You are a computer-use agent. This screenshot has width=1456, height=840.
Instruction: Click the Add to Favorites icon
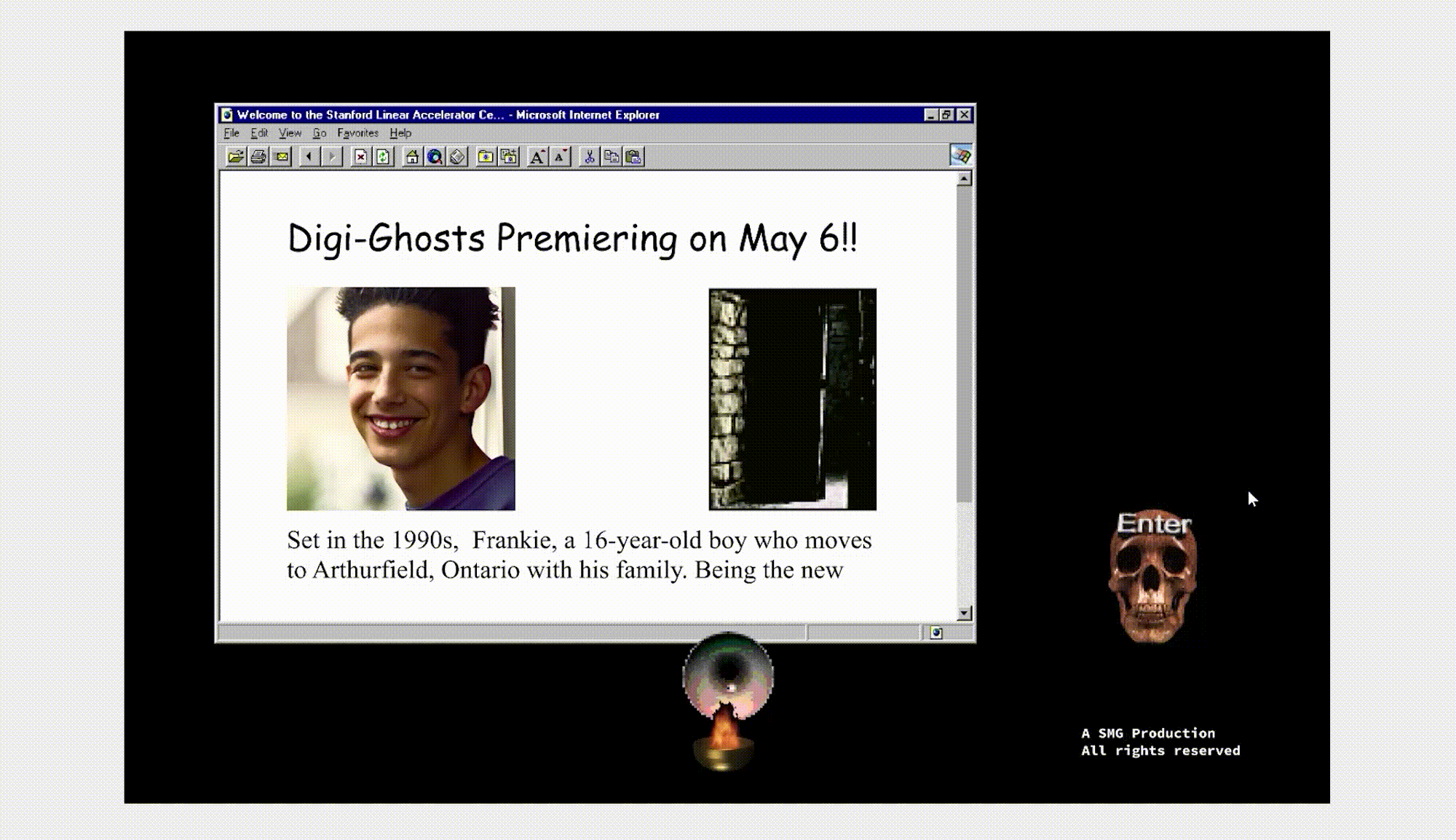[x=509, y=156]
